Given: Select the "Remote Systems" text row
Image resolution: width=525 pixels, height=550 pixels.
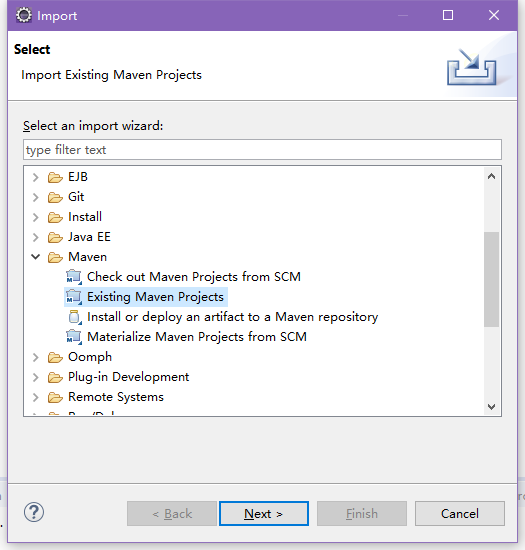Looking at the screenshot, I should click(116, 397).
